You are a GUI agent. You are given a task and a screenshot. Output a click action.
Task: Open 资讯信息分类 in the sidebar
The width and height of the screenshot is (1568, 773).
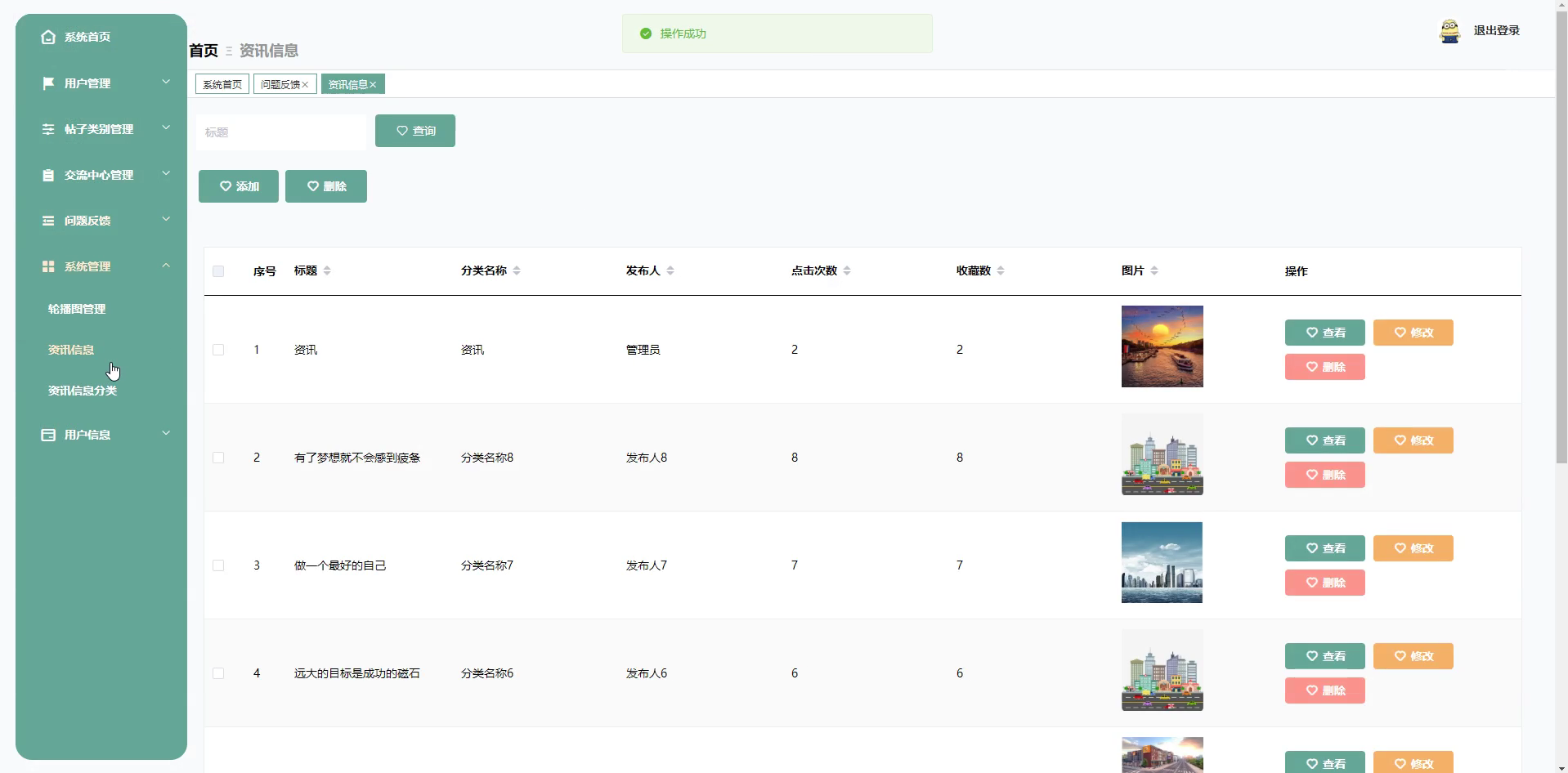(x=83, y=391)
